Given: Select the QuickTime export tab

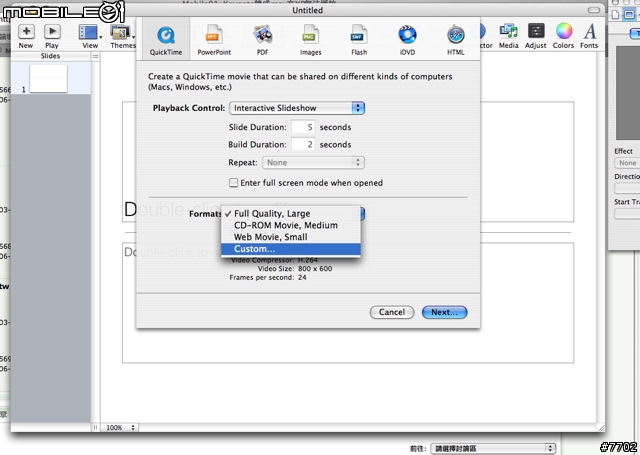Looking at the screenshot, I should pos(166,40).
